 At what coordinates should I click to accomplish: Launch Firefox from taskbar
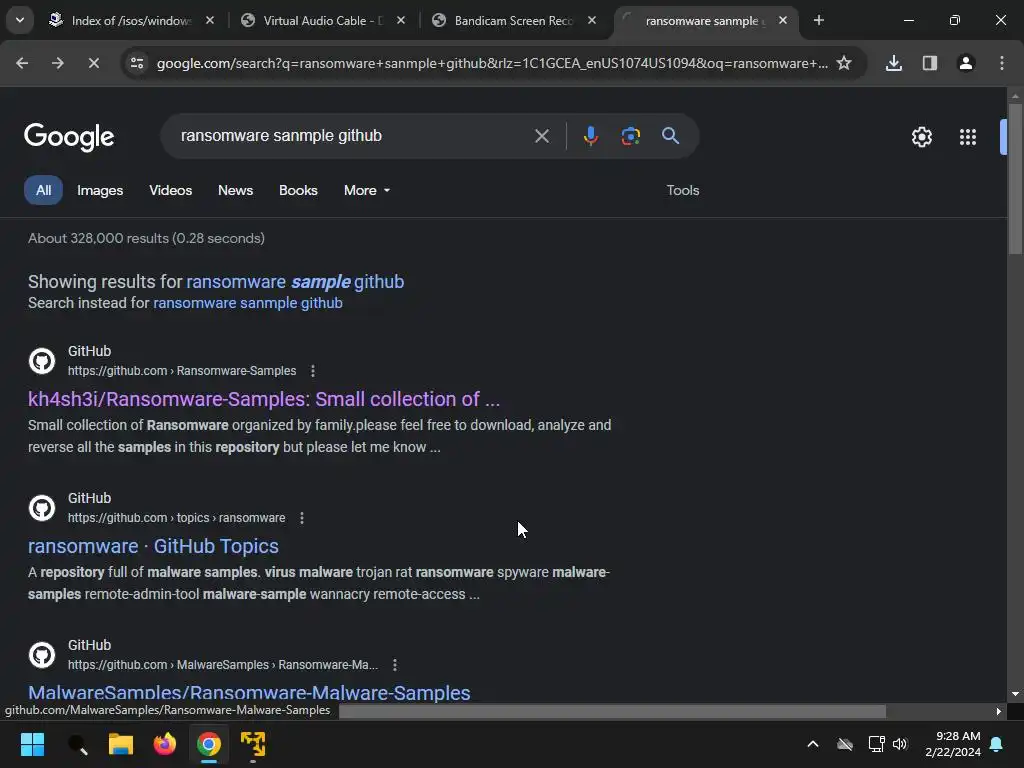(165, 744)
